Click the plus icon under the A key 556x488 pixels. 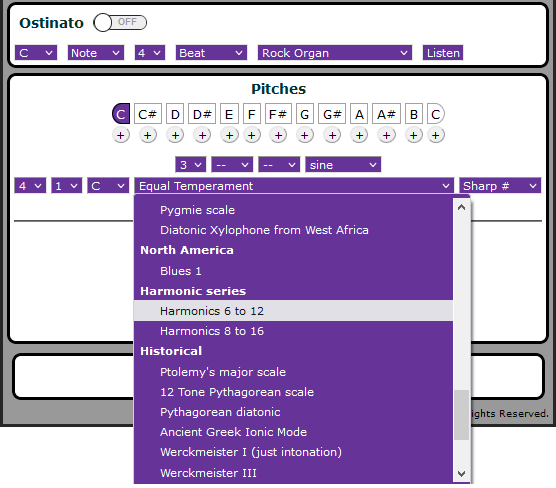click(359, 135)
